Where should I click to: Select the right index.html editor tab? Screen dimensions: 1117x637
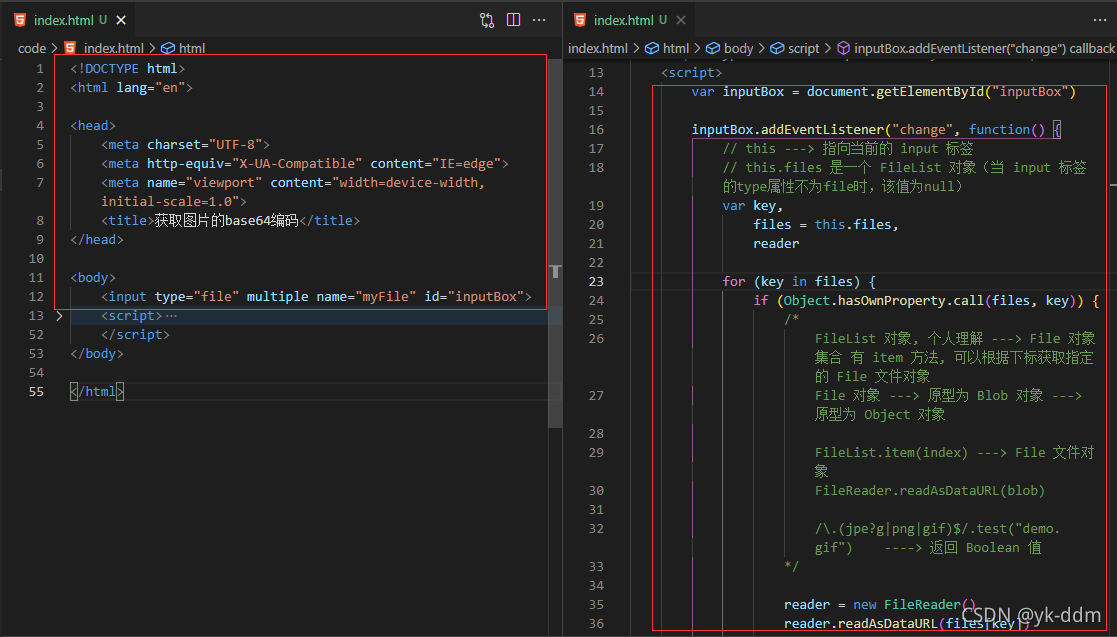630,20
